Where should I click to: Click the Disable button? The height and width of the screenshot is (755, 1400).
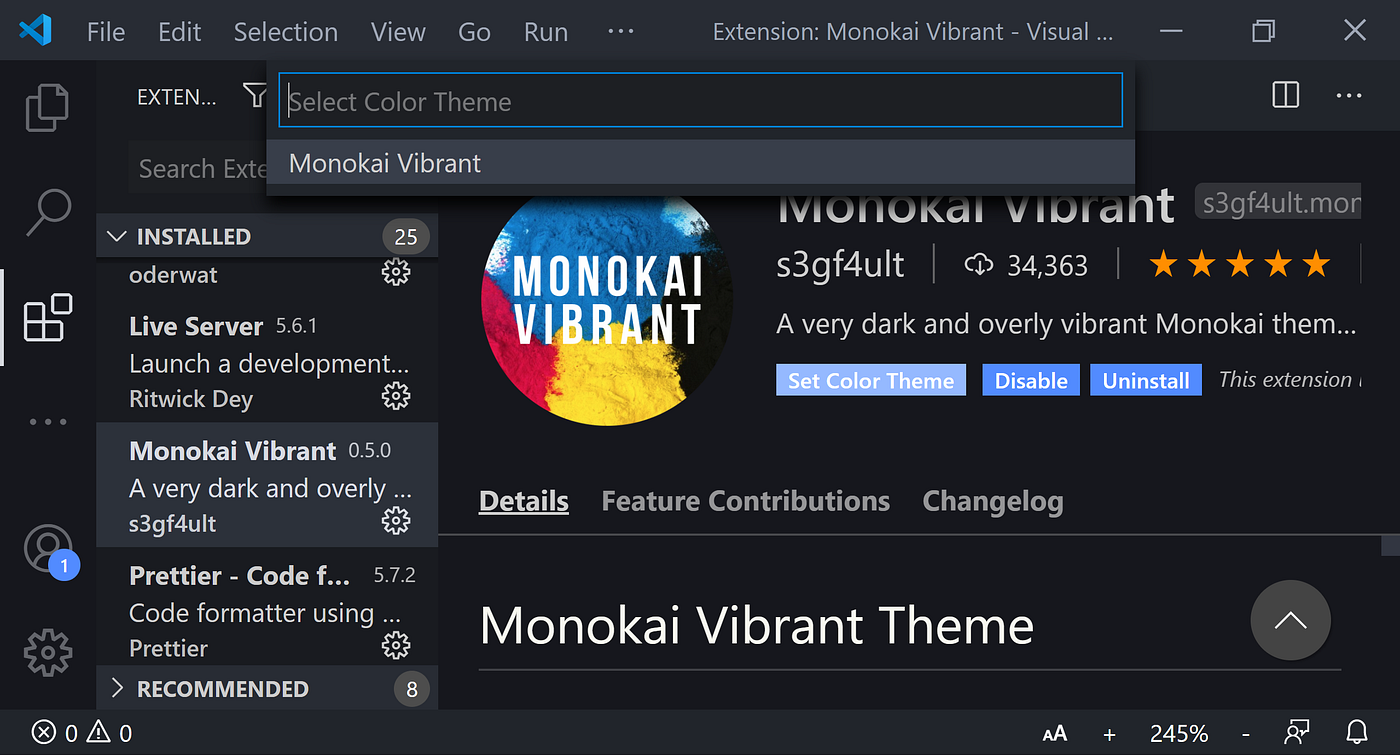pos(1031,380)
